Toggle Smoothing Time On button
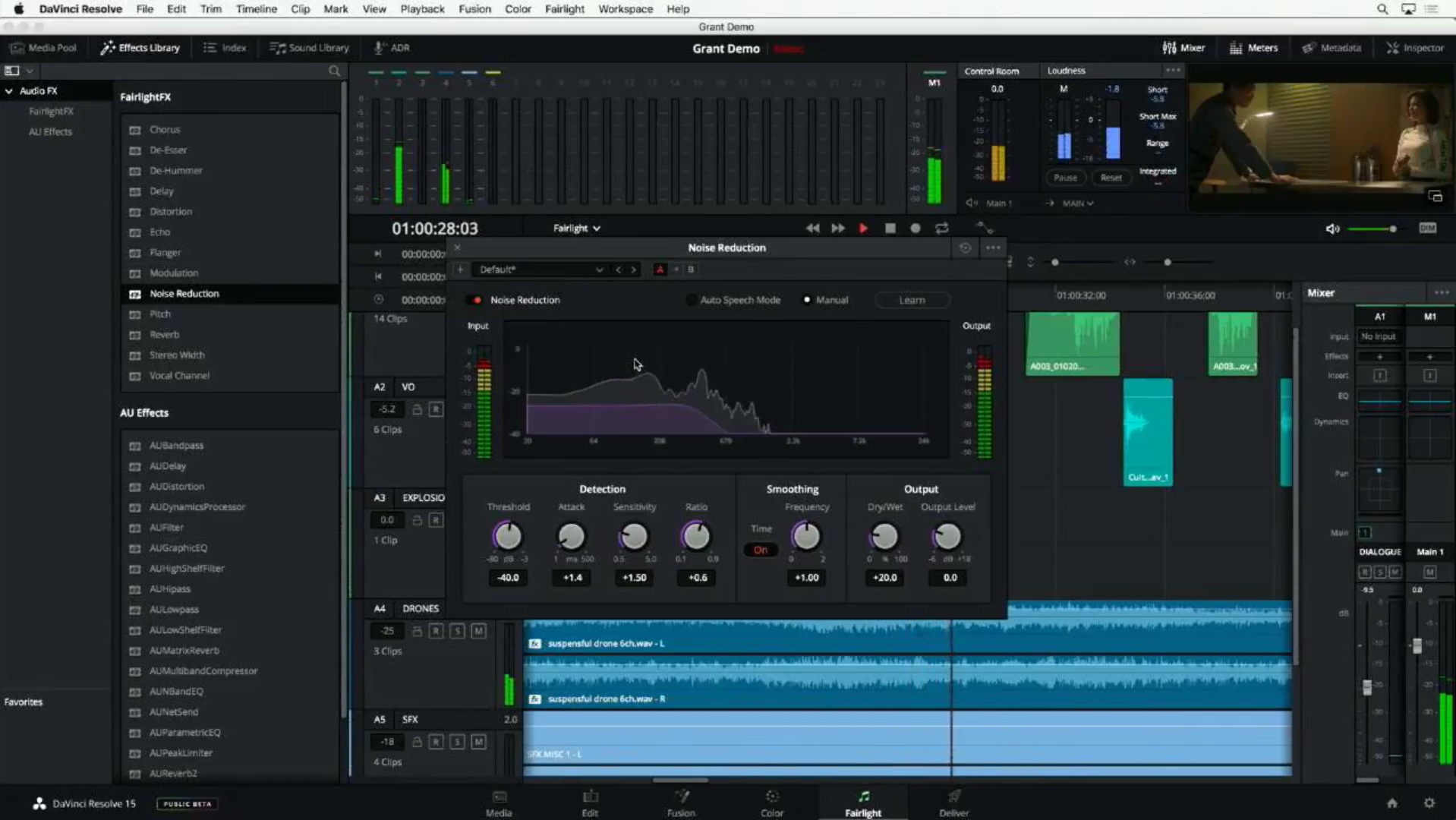The image size is (1456, 820). 761,550
